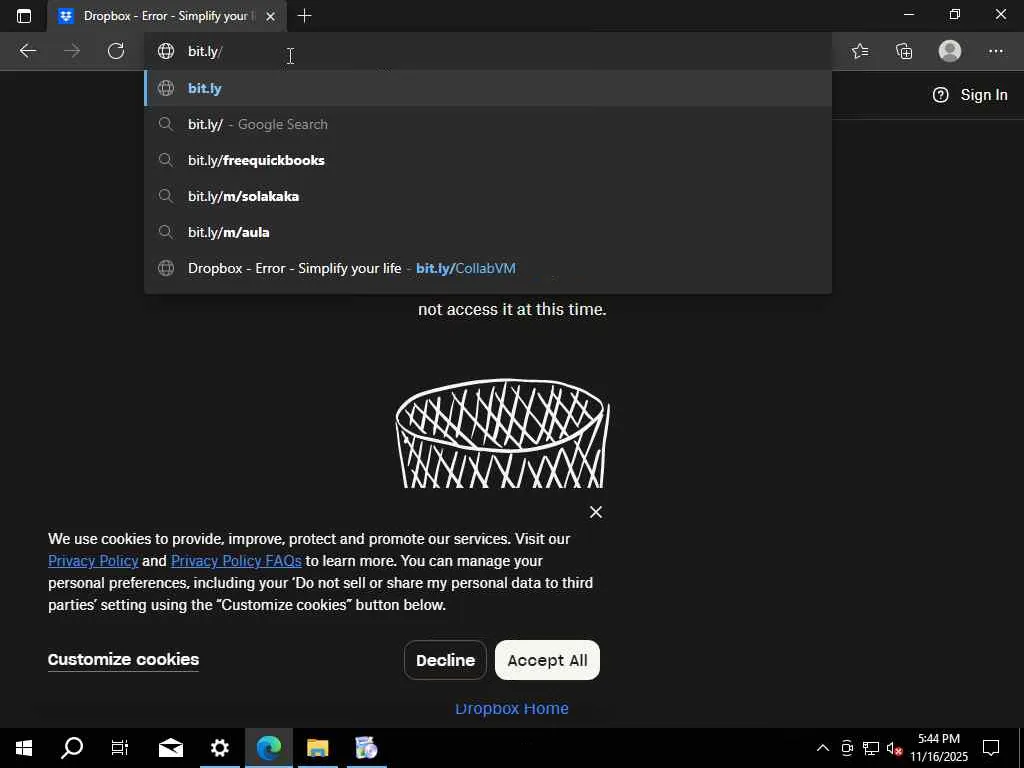This screenshot has width=1024, height=768.
Task: Pick the bit.ly/m/solakaka suggestion
Action: 488,196
